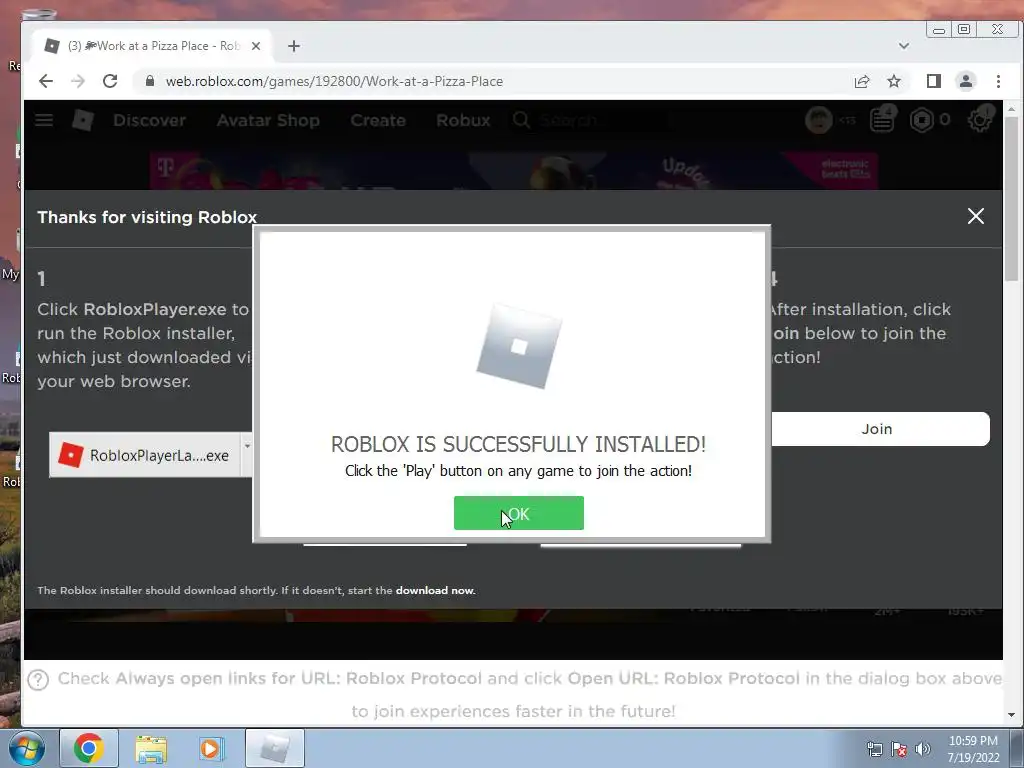Open the Chrome profile avatar icon
1024x768 pixels.
966,81
